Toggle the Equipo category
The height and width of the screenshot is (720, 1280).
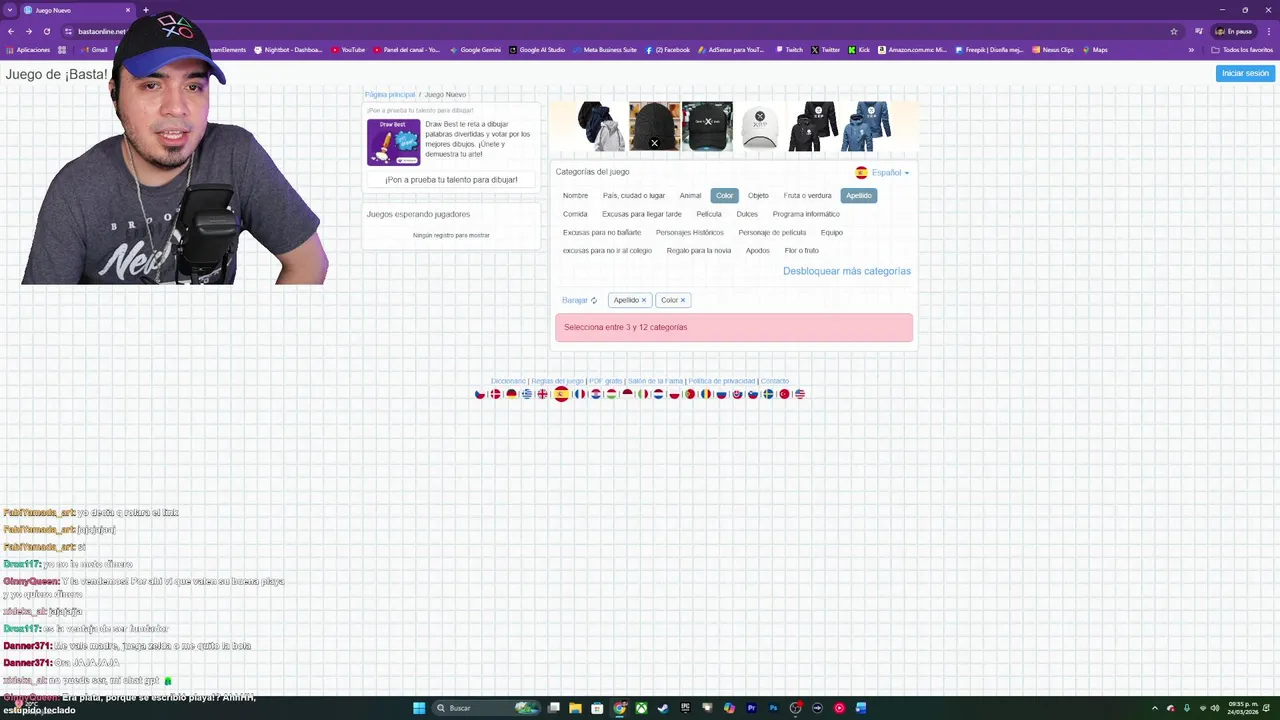[x=832, y=233]
